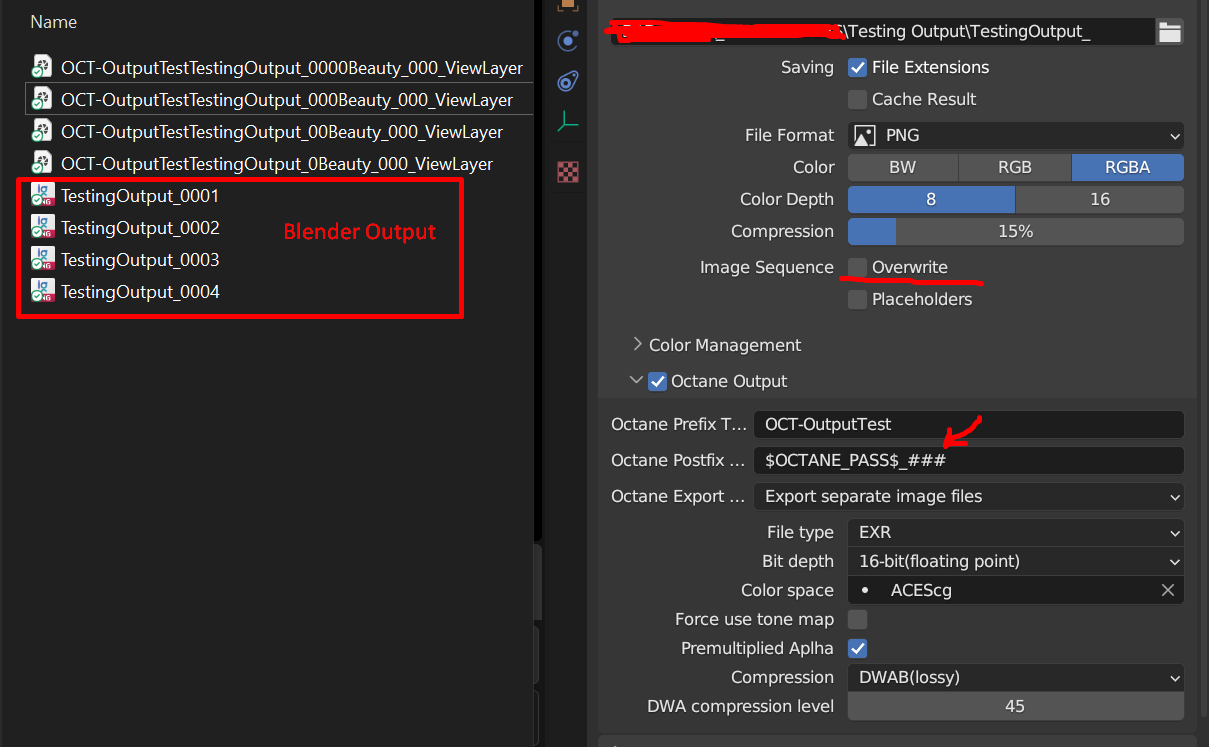This screenshot has width=1209, height=747.
Task: Open the Physics properties tab icon
Action: (x=568, y=41)
